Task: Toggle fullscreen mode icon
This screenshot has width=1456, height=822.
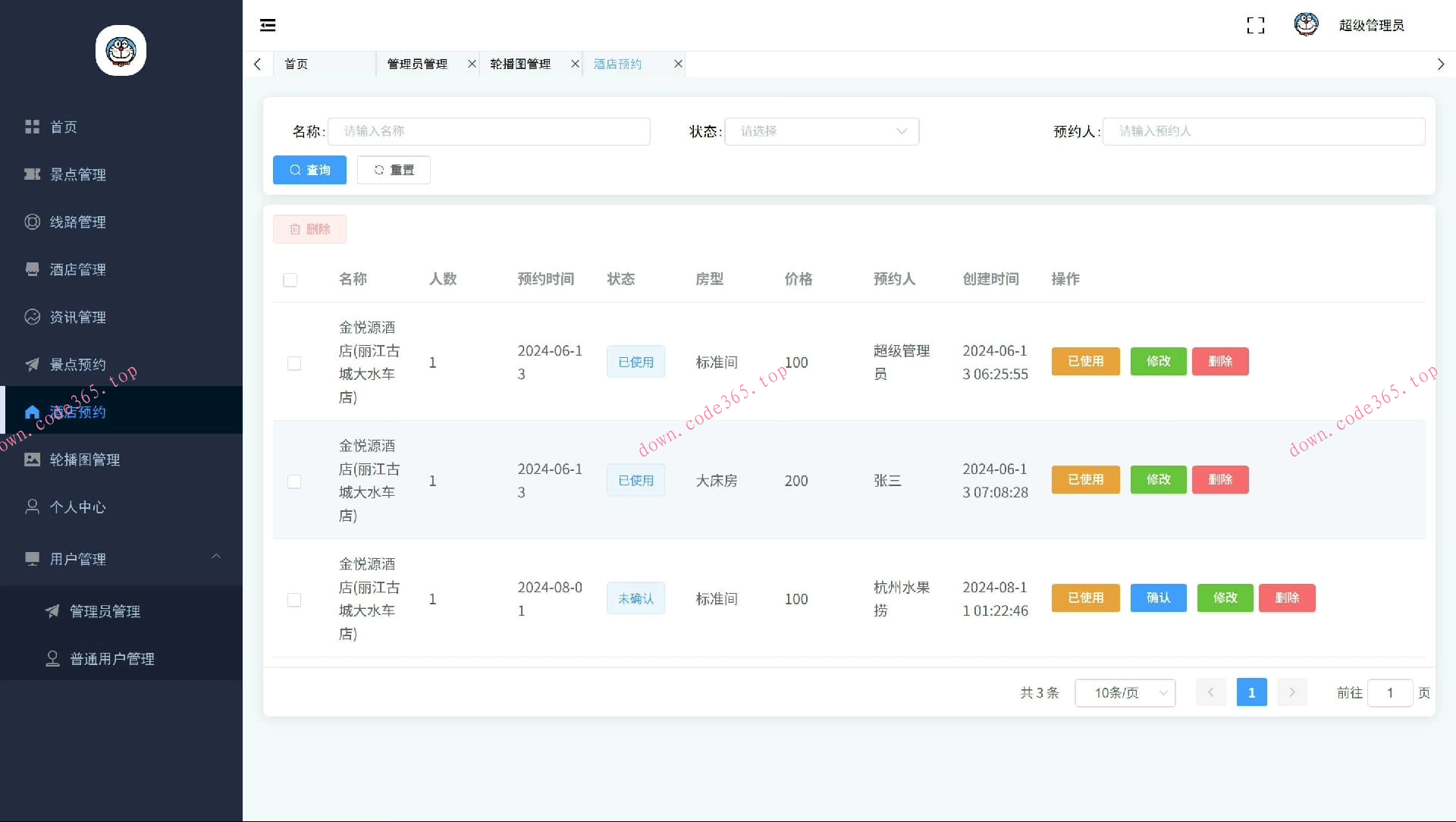Action: 1255,25
